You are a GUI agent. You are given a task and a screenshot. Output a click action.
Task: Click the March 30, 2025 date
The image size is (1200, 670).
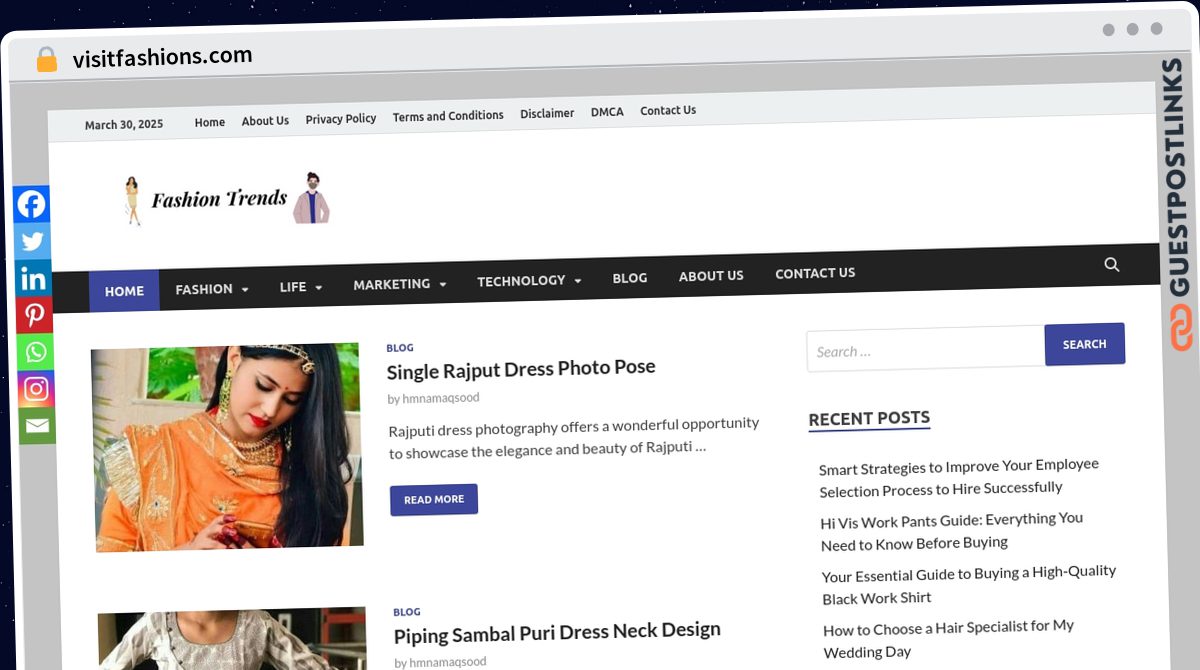(x=124, y=125)
